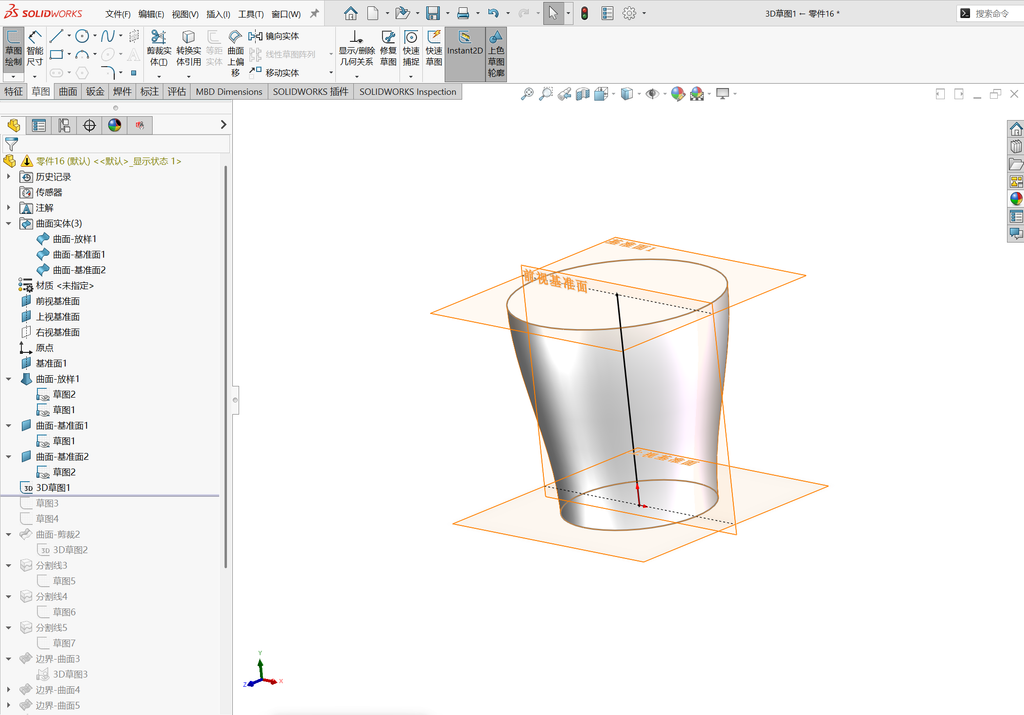Click the Zoom to Fit view icon

pos(527,94)
